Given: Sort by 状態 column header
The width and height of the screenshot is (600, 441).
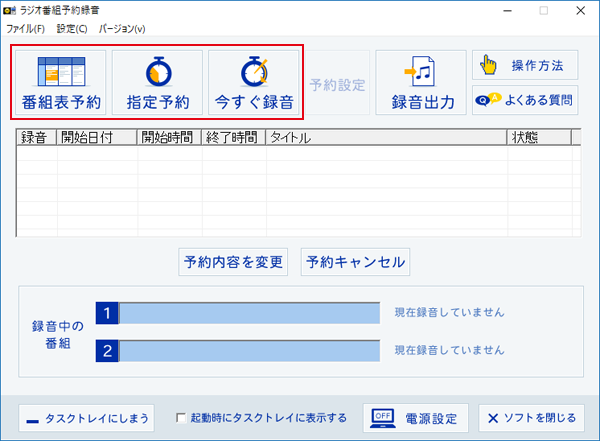Looking at the screenshot, I should point(540,137).
